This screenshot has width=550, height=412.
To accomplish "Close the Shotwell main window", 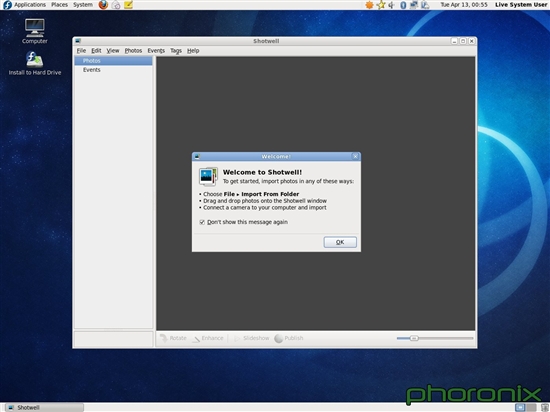I will pos(471,41).
